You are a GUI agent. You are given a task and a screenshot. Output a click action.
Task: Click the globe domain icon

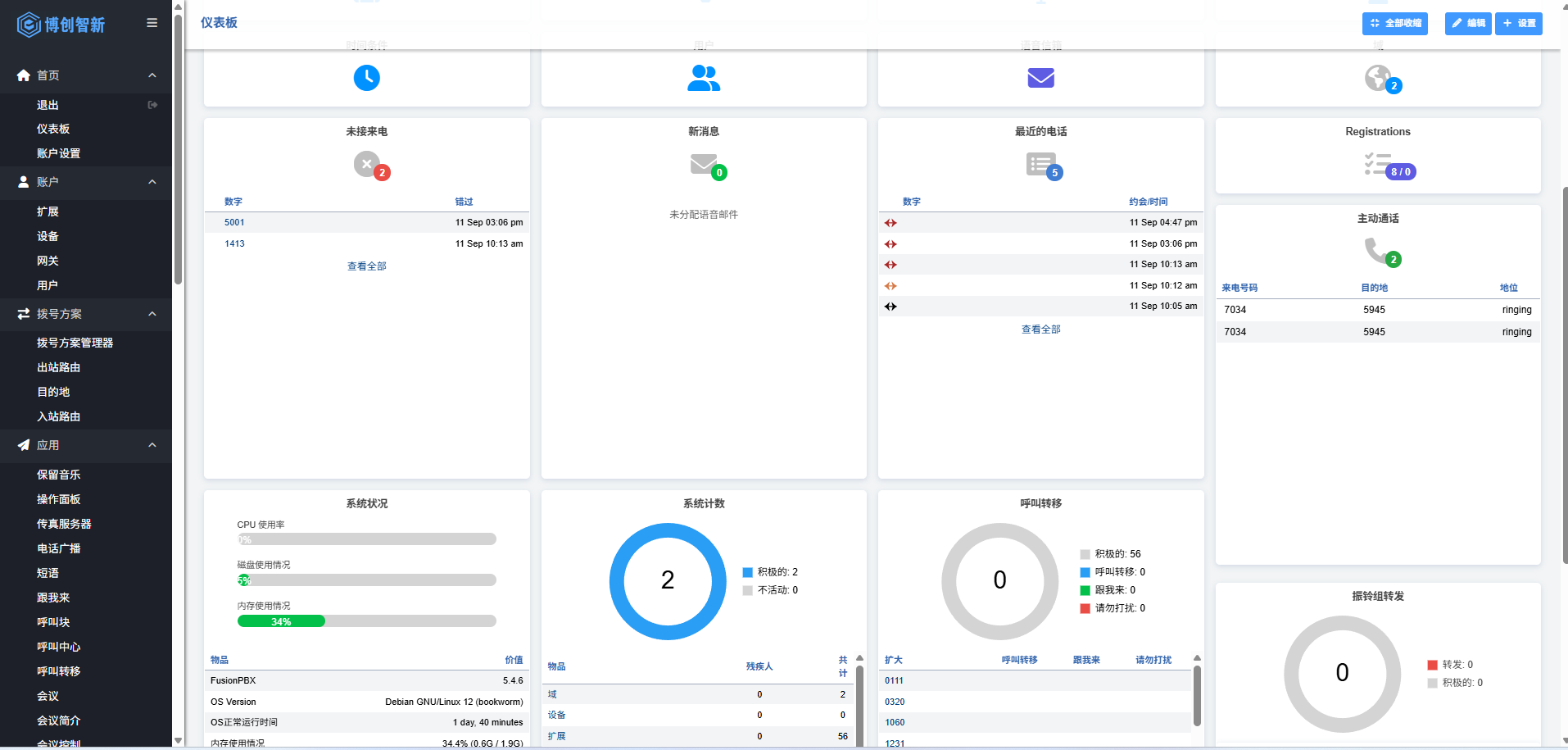(1379, 78)
